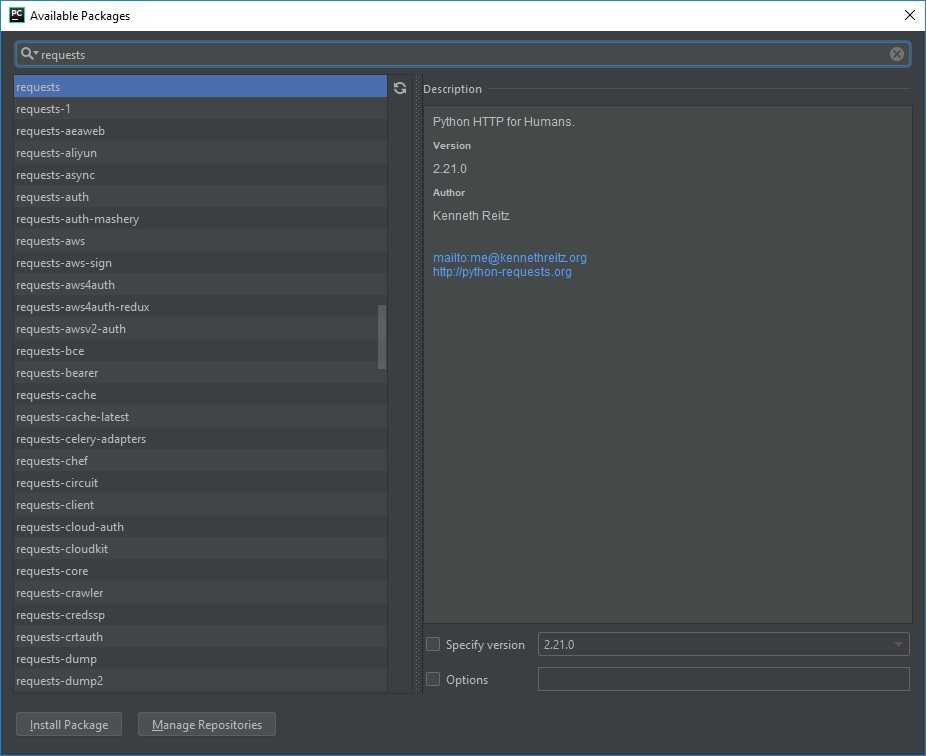The height and width of the screenshot is (756, 926).
Task: Choose the requests-aws4auth package
Action: 65,285
